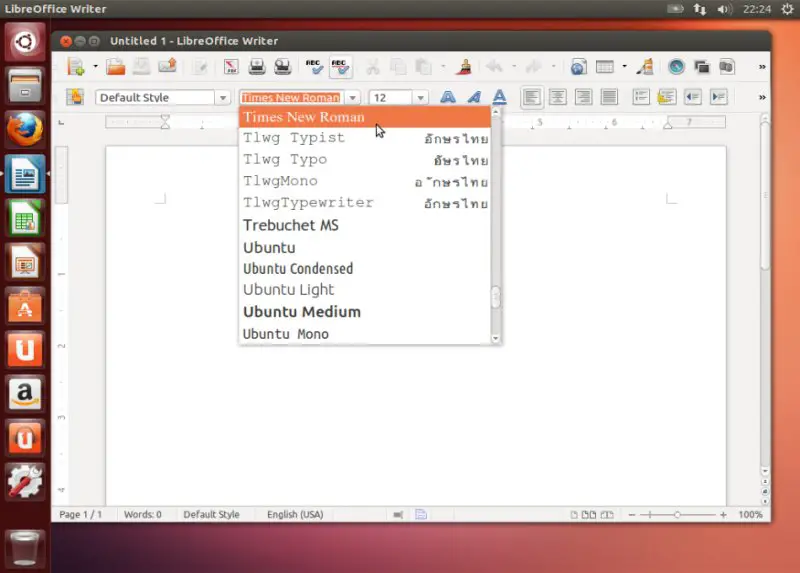Image resolution: width=800 pixels, height=573 pixels.
Task: Click font list scroll down arrow
Action: click(x=495, y=338)
